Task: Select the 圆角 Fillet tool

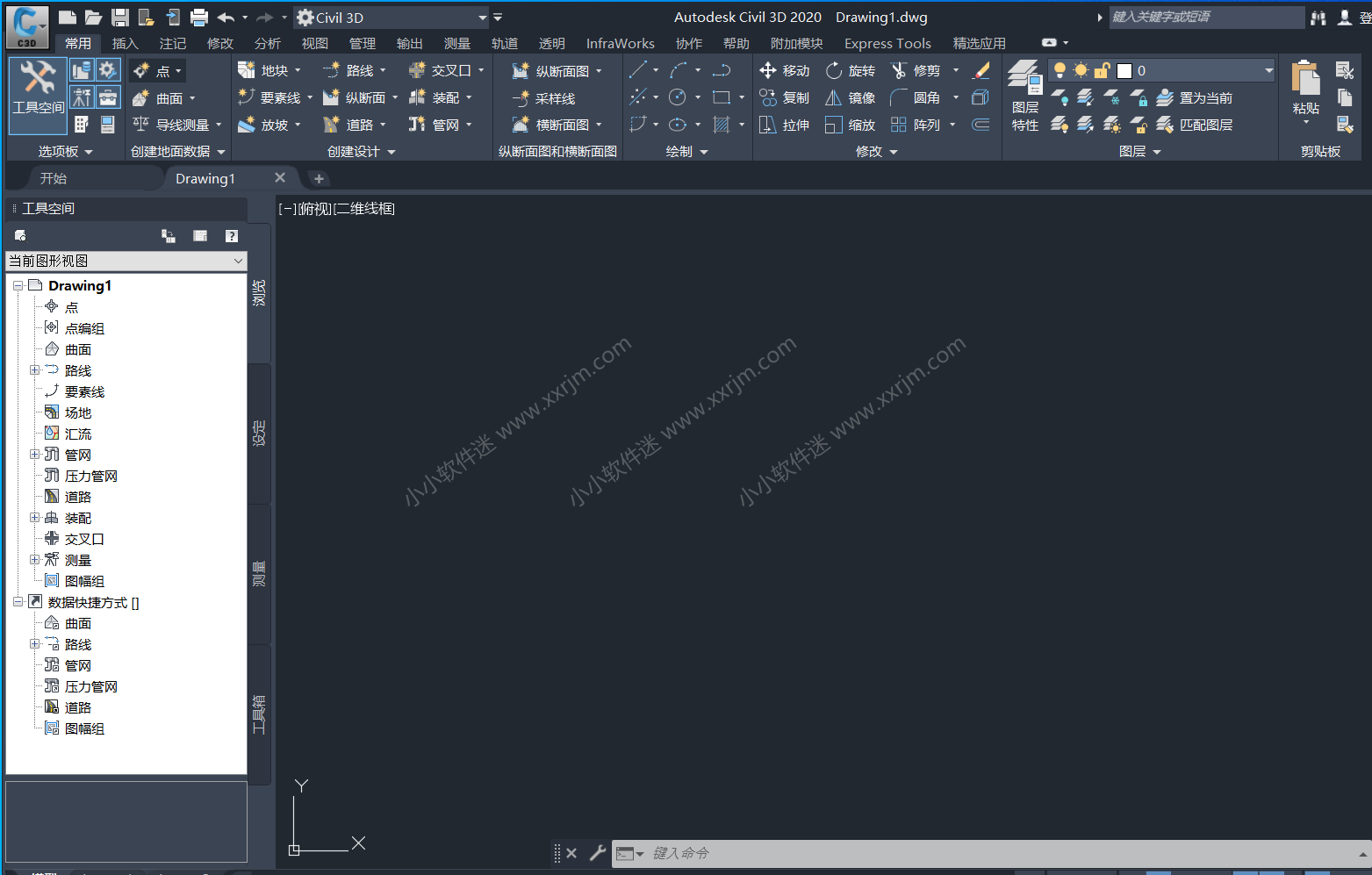Action: click(x=916, y=97)
